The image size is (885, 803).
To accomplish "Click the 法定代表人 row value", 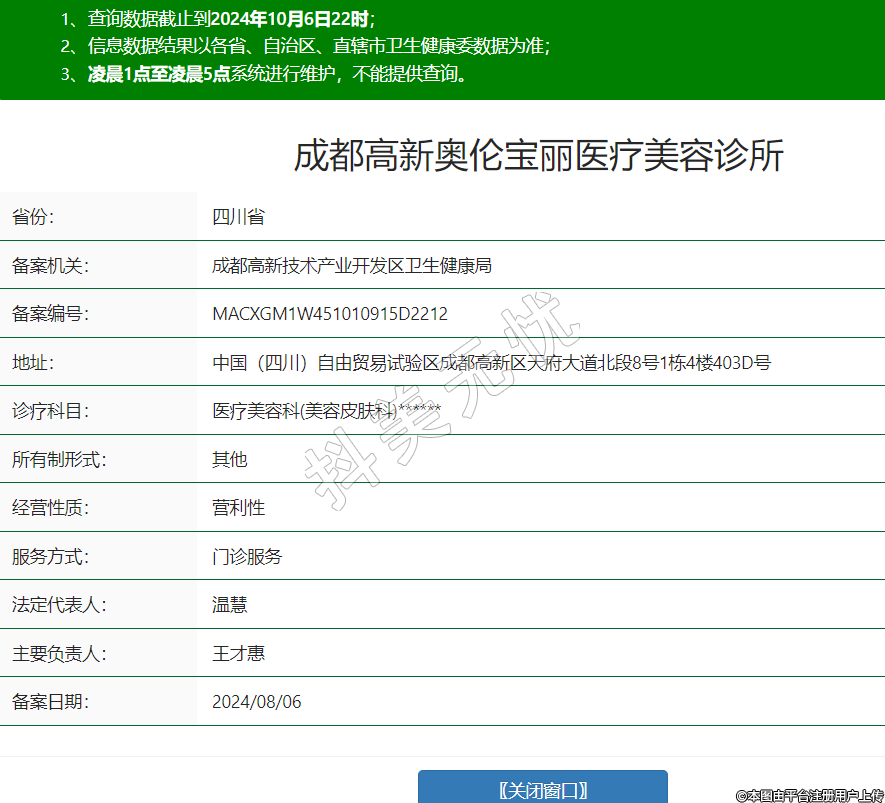I will (229, 605).
